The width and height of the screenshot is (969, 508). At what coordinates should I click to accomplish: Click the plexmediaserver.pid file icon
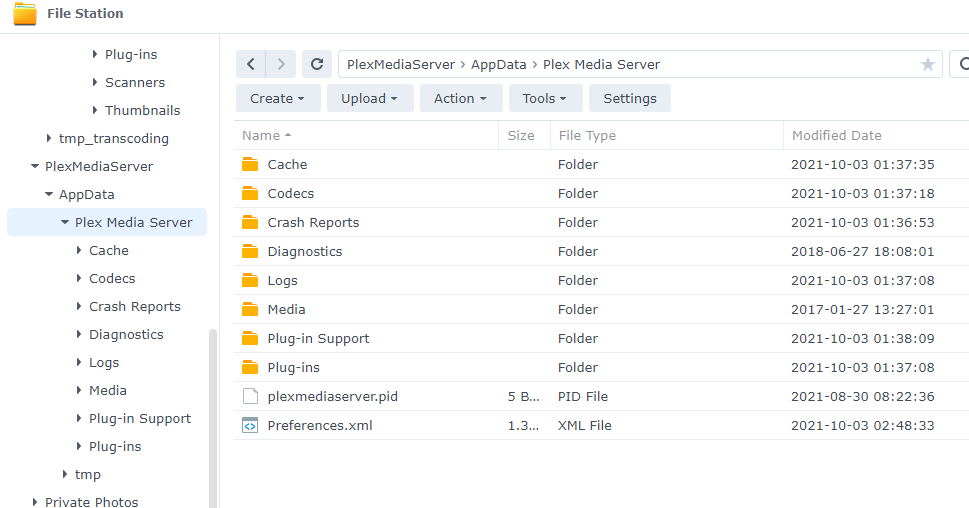(x=250, y=396)
